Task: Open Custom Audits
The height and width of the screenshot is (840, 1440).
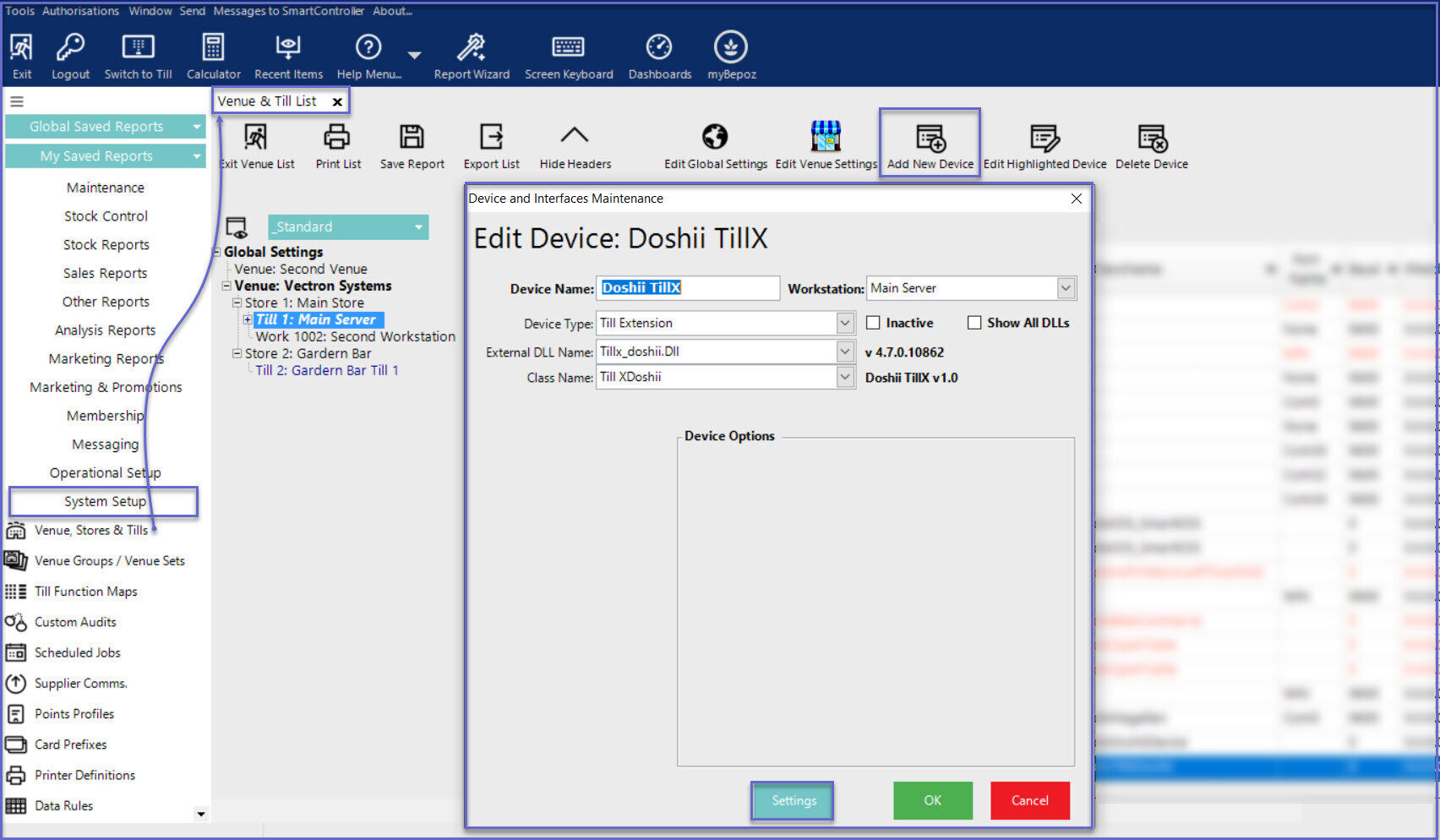Action: point(75,622)
